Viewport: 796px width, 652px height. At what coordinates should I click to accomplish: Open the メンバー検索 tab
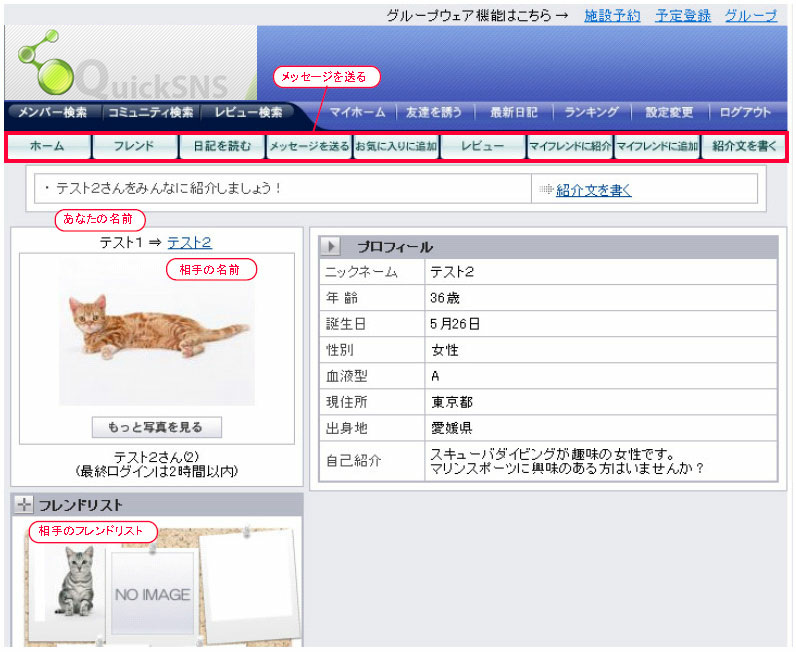tap(52, 113)
